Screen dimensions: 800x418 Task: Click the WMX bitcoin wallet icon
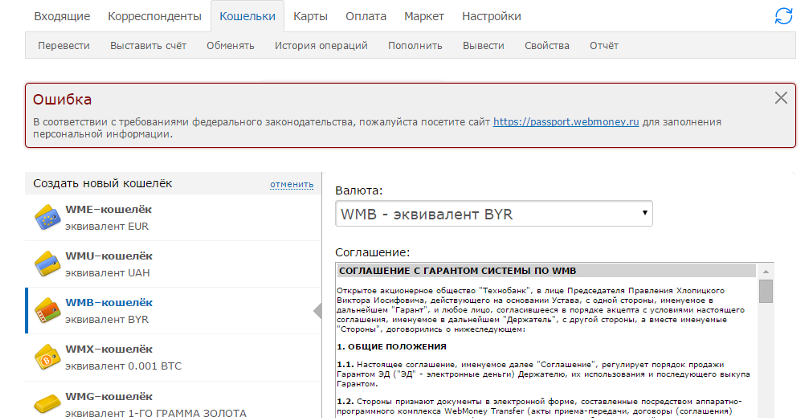[47, 357]
